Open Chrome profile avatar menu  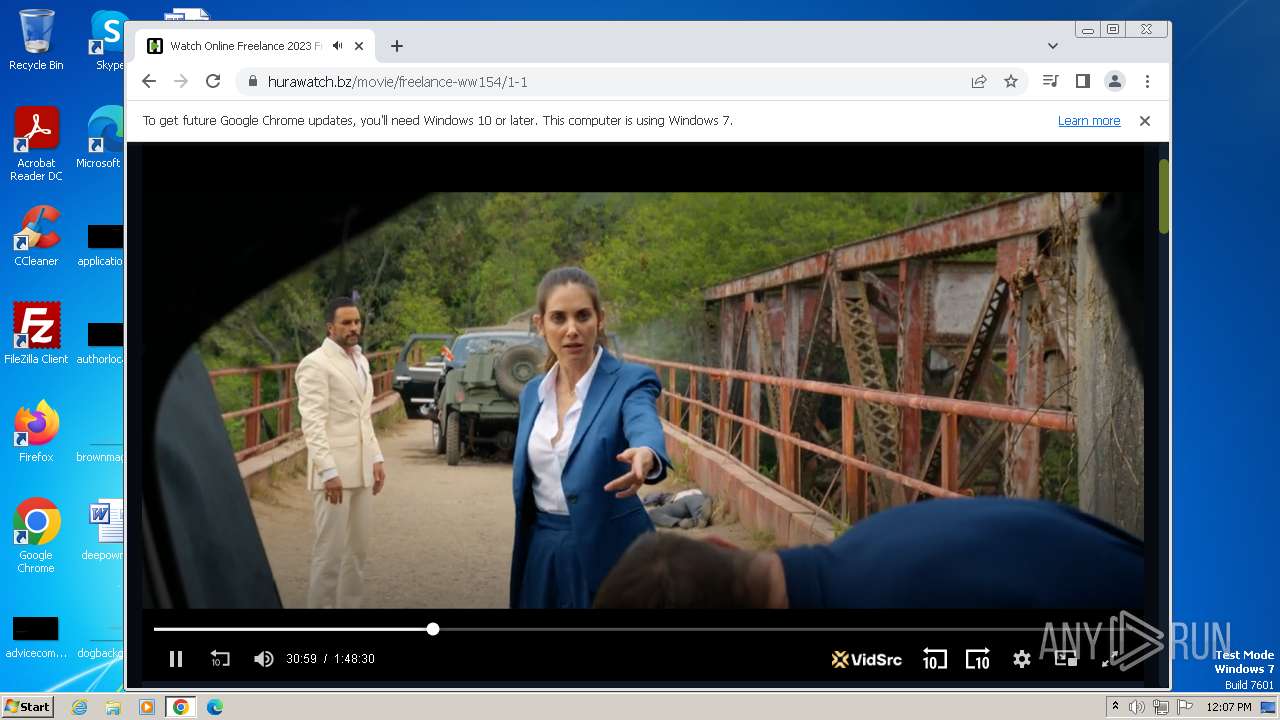point(1114,82)
